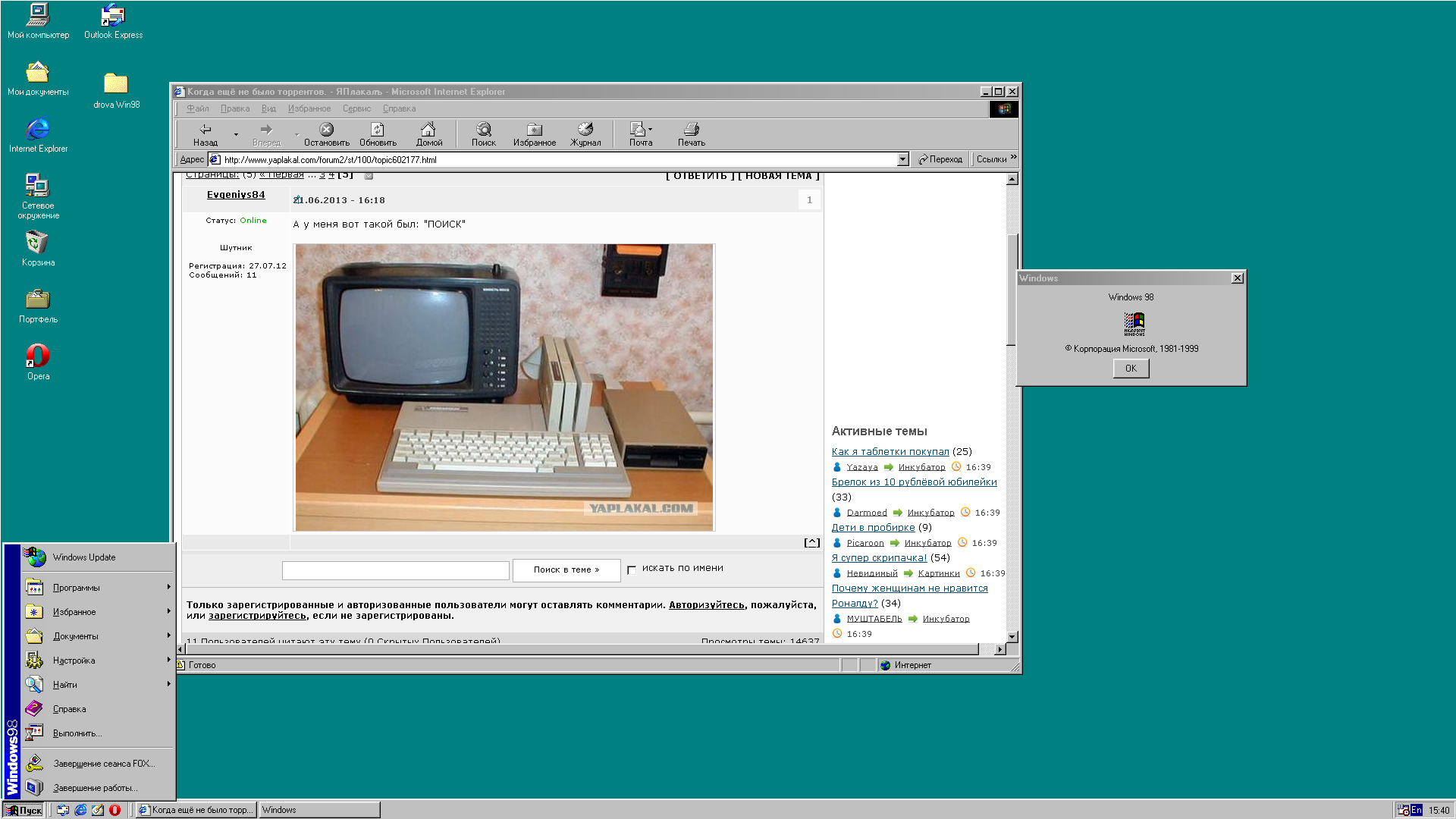The image size is (1456, 819).
Task: Click the retro computer photo in the post
Action: tap(504, 388)
